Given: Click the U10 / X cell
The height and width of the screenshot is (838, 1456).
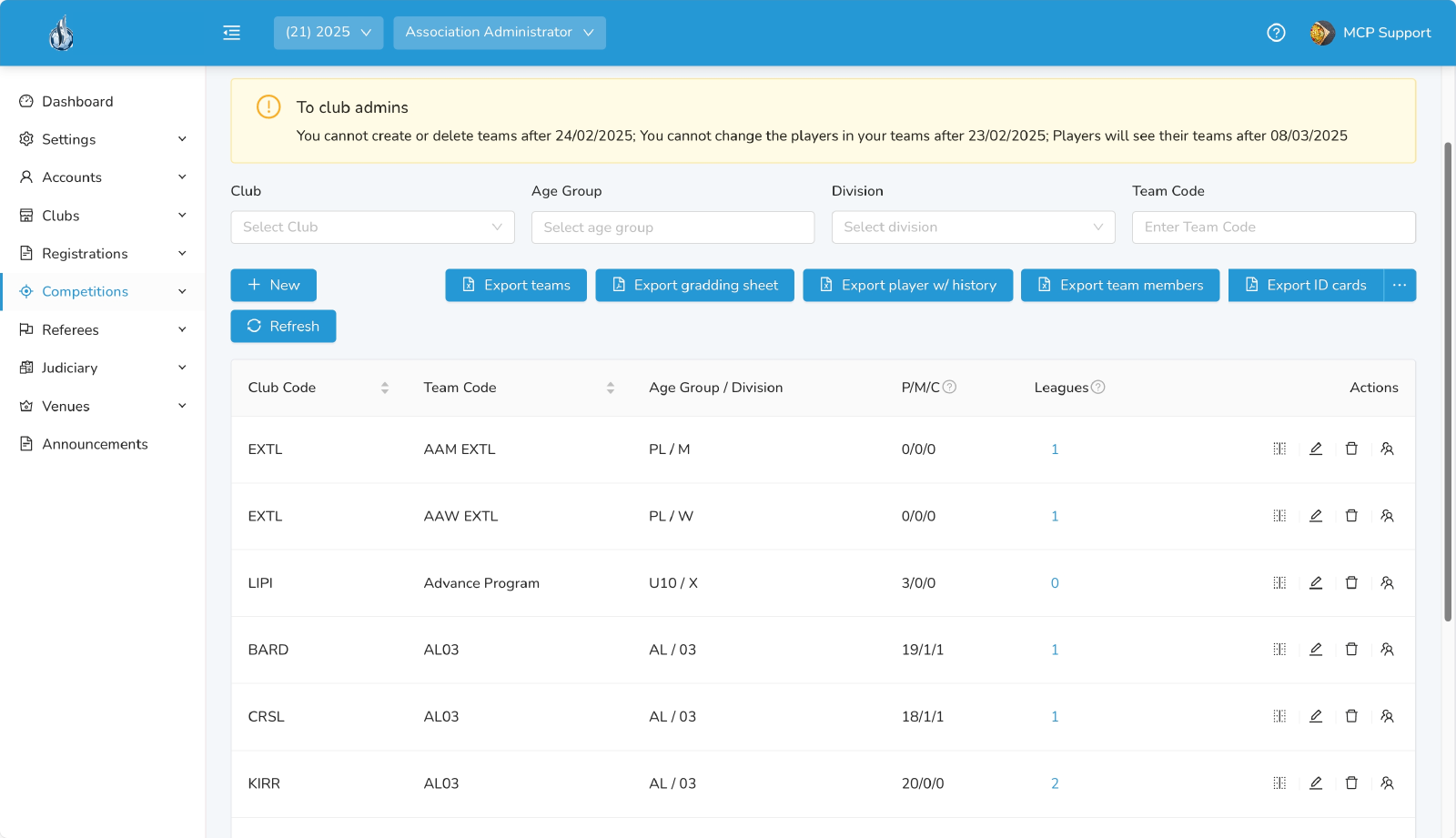Looking at the screenshot, I should coord(673,582).
